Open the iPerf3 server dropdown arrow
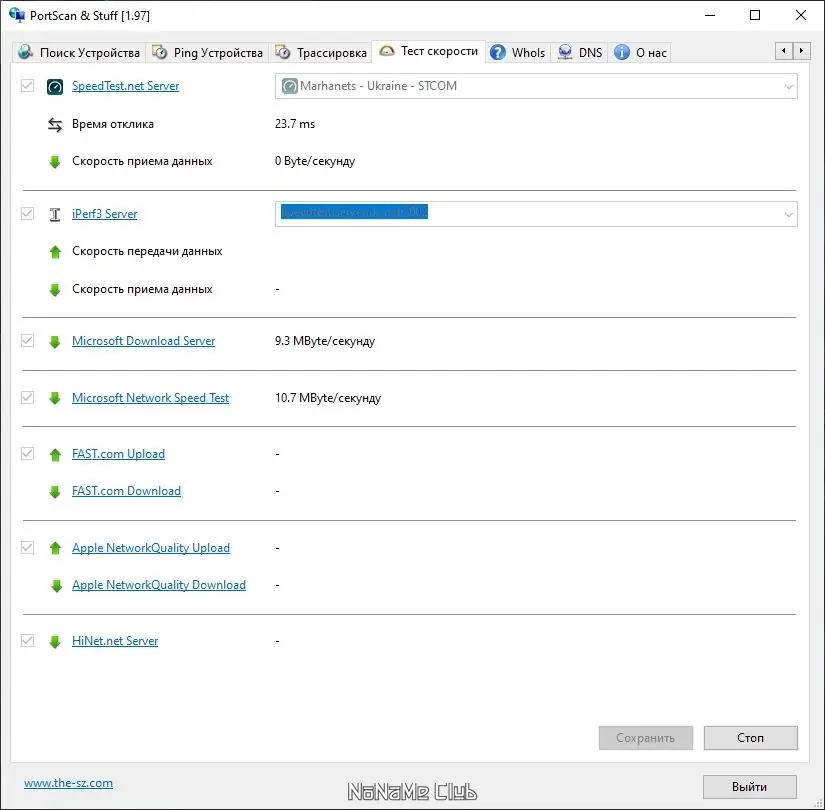 point(788,214)
